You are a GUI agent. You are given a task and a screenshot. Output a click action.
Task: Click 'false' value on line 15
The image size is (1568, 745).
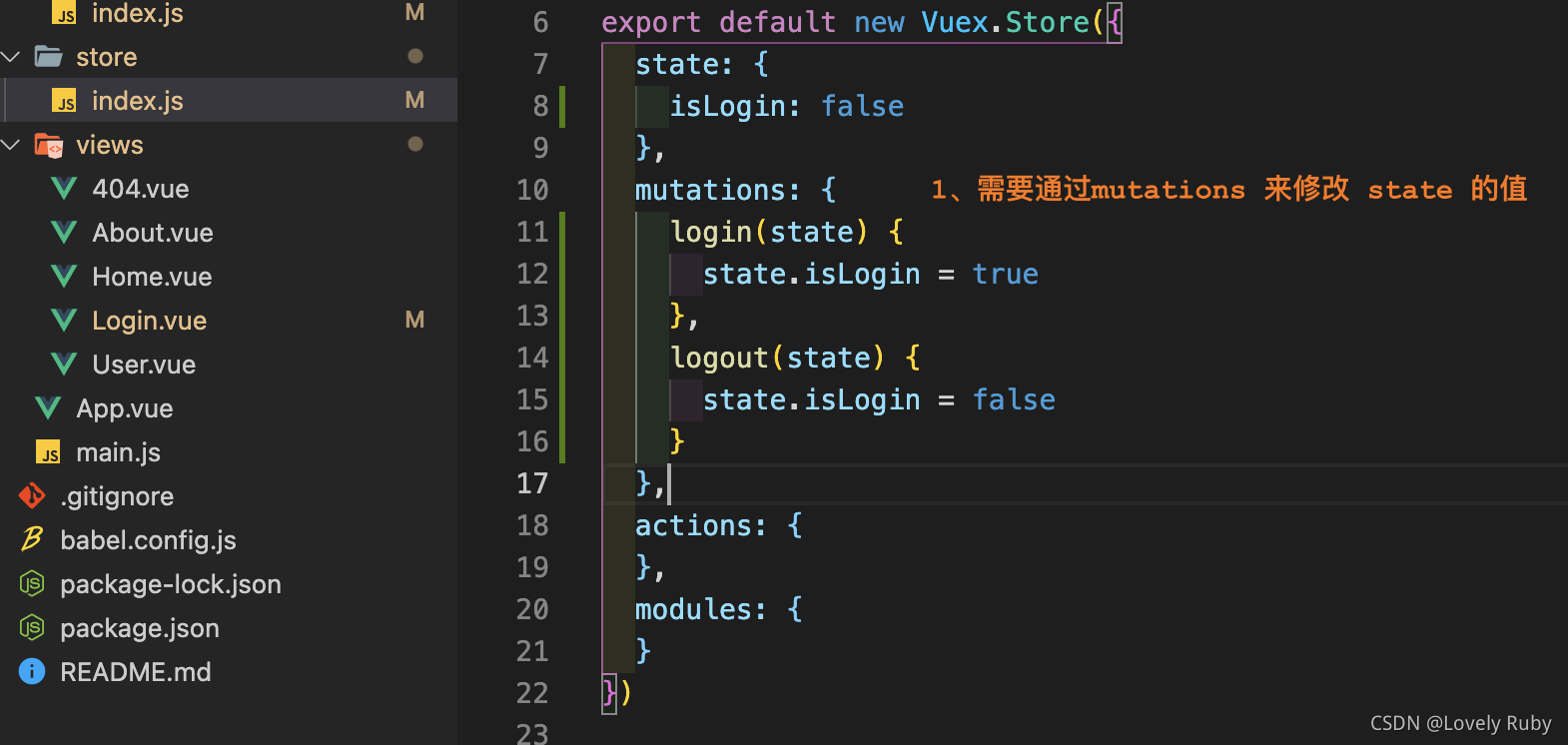[x=1014, y=399]
